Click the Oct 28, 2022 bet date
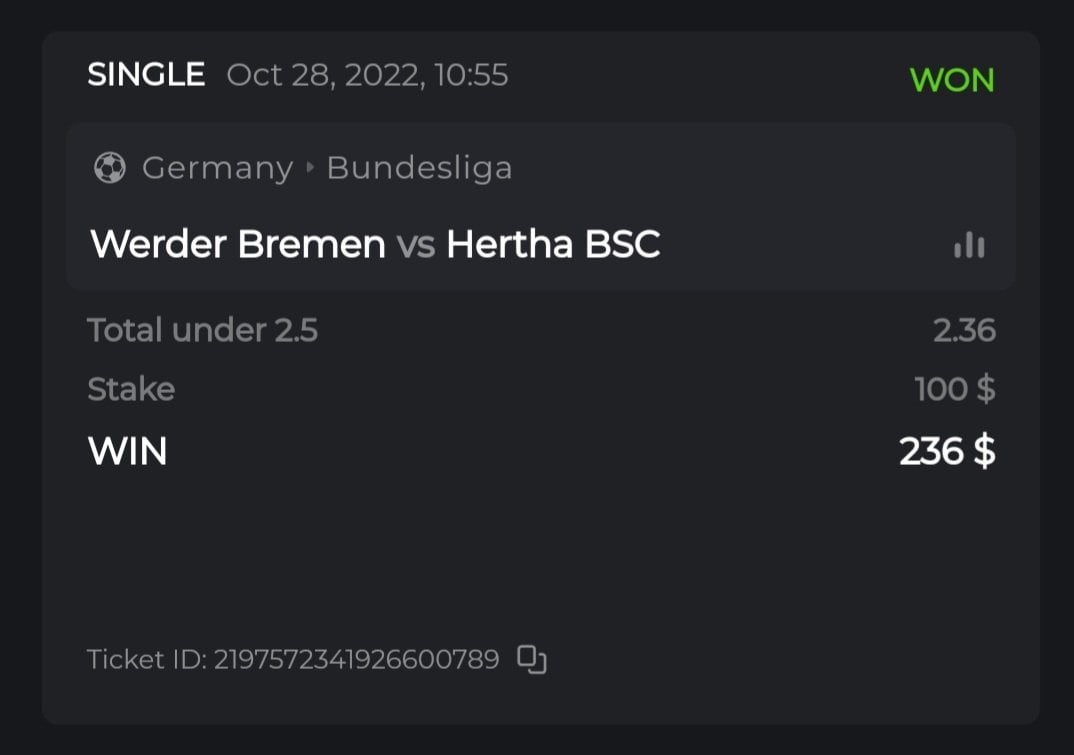The width and height of the screenshot is (1074, 755). (367, 75)
